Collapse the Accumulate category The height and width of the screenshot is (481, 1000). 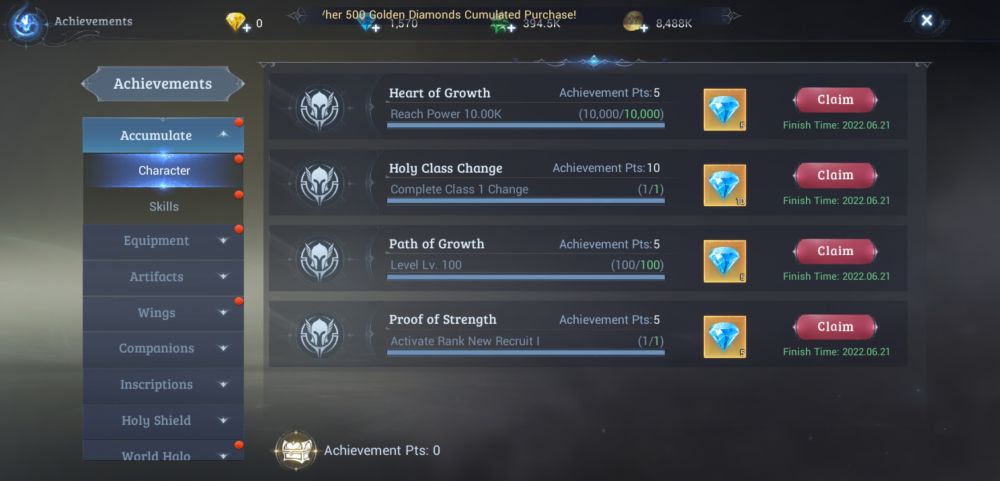click(163, 135)
